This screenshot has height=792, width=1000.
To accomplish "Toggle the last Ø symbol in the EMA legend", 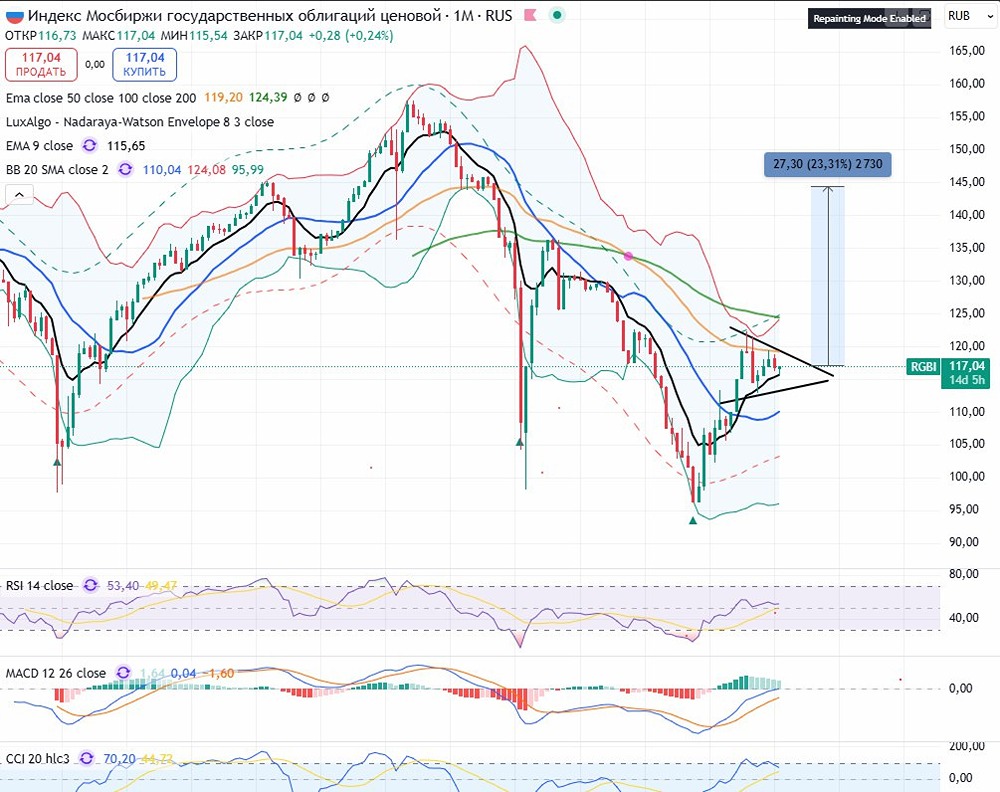I will 325,98.
